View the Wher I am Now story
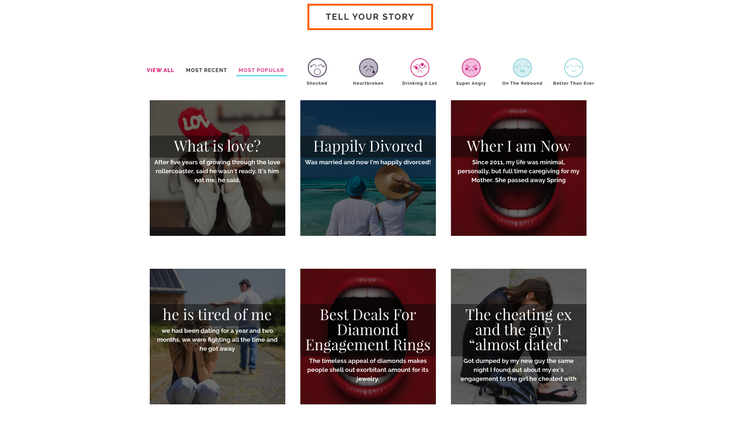The height and width of the screenshot is (422, 750). [518, 168]
